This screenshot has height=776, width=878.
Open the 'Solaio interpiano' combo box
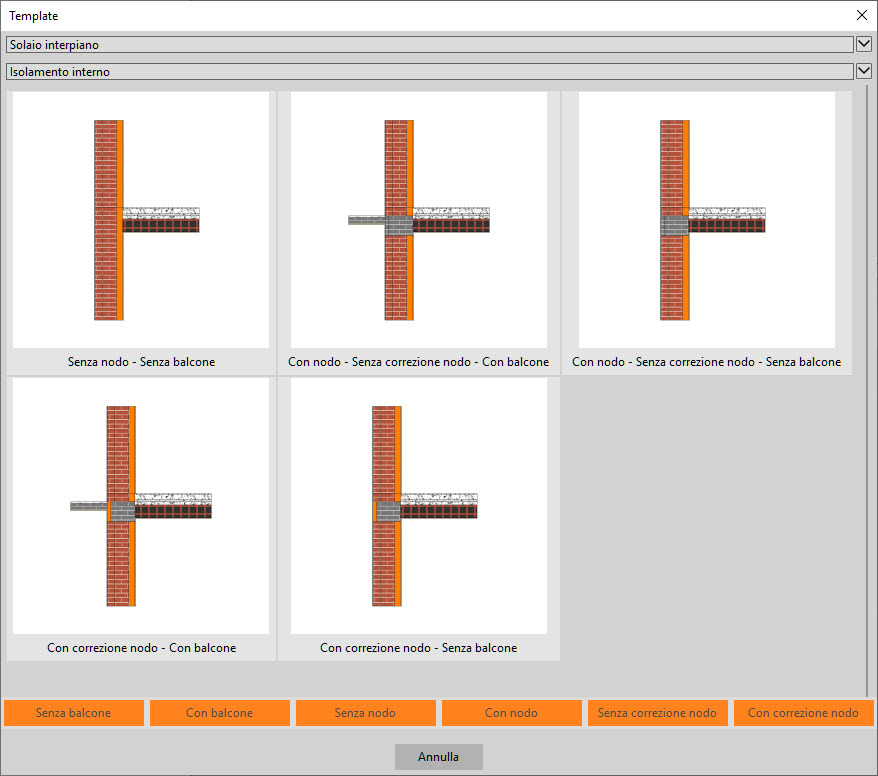[430, 44]
